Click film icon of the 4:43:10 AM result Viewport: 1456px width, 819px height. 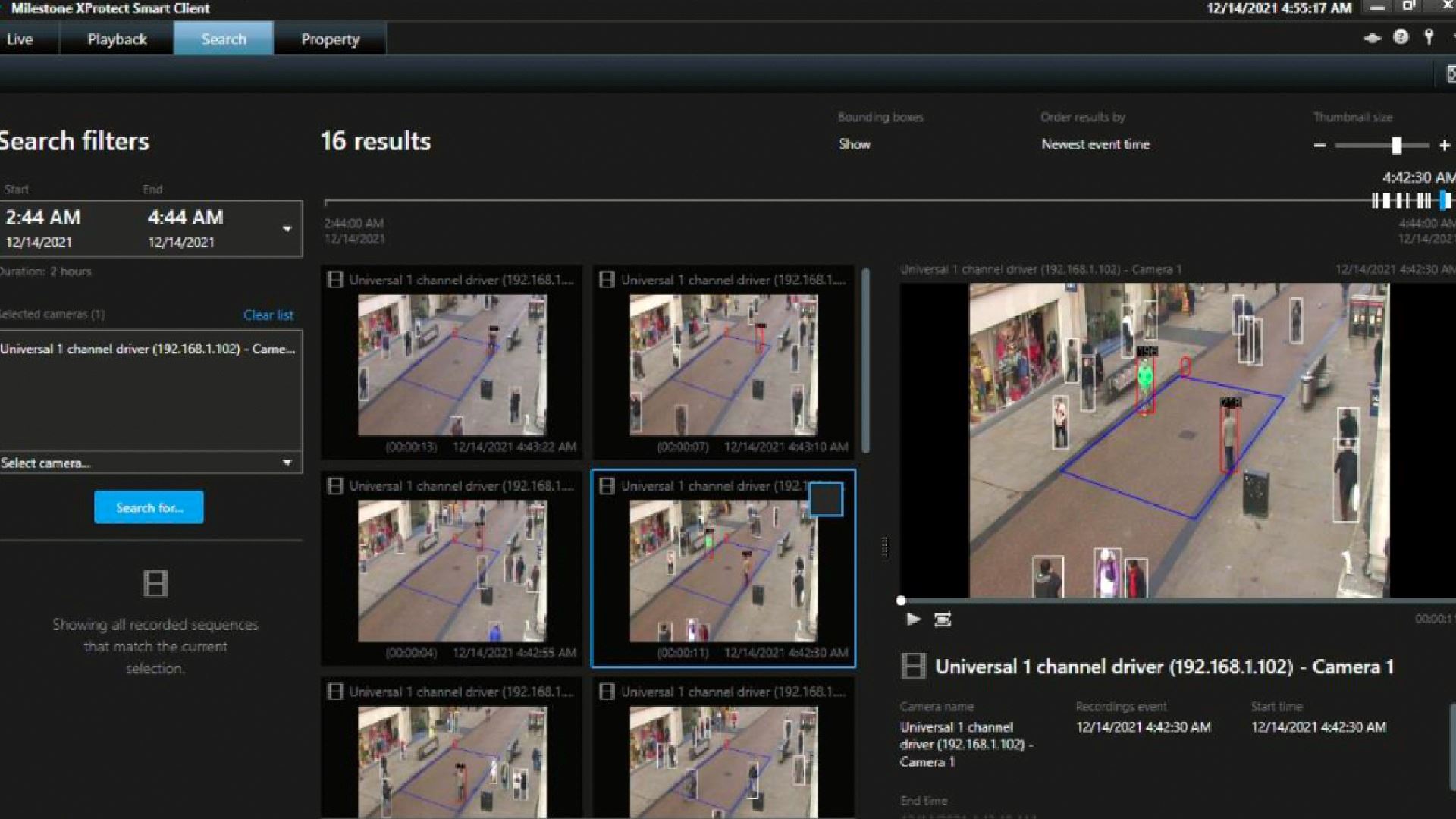(x=607, y=280)
